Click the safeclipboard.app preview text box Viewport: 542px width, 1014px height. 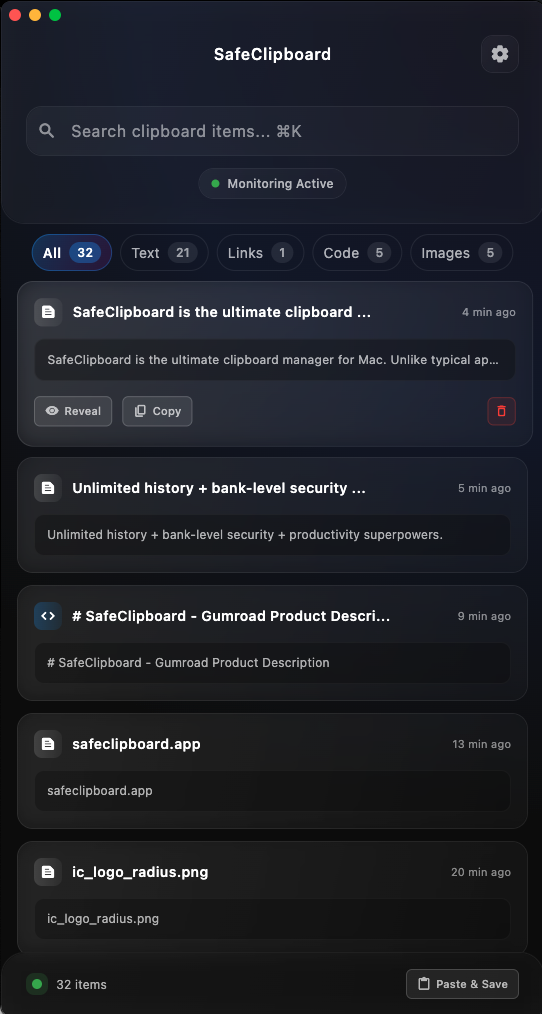click(272, 791)
